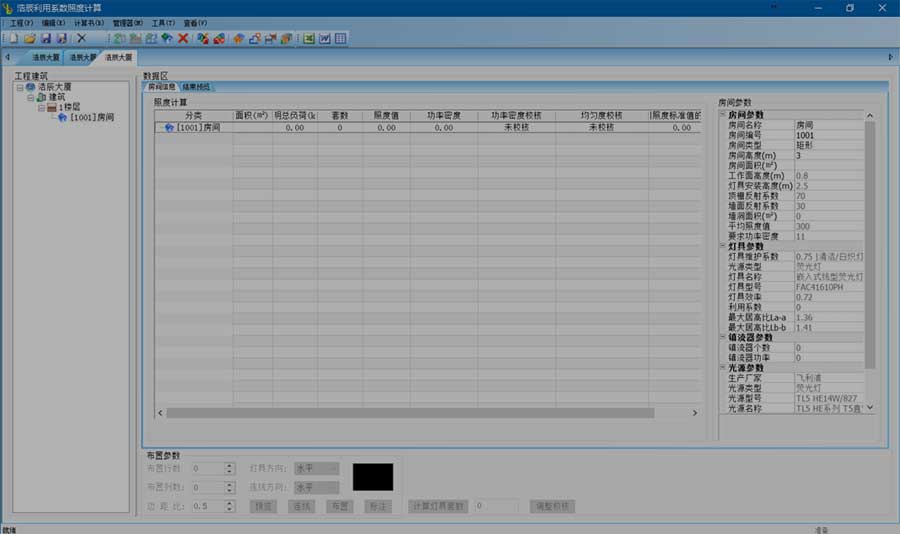Click the table horizontal scrollbar right arrow
Screen dimensions: 900x534
click(x=695, y=413)
